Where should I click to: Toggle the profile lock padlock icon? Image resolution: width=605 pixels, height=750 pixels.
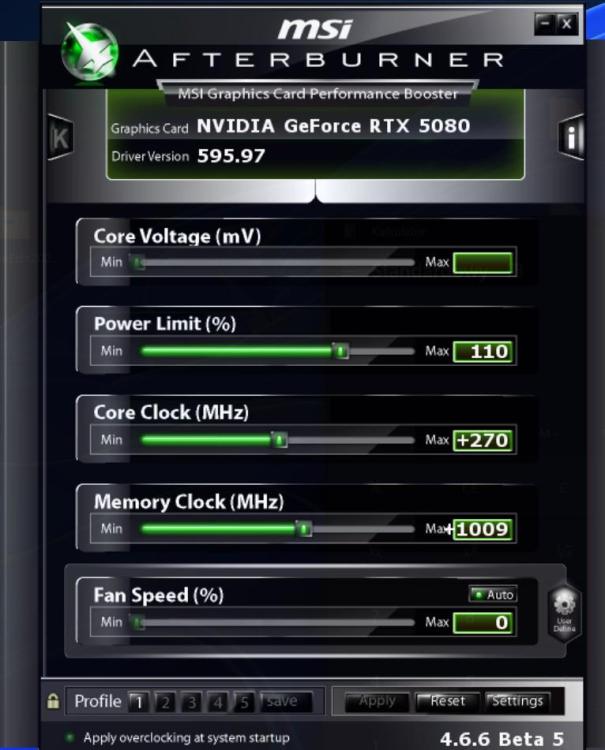pyautogui.click(x=53, y=701)
